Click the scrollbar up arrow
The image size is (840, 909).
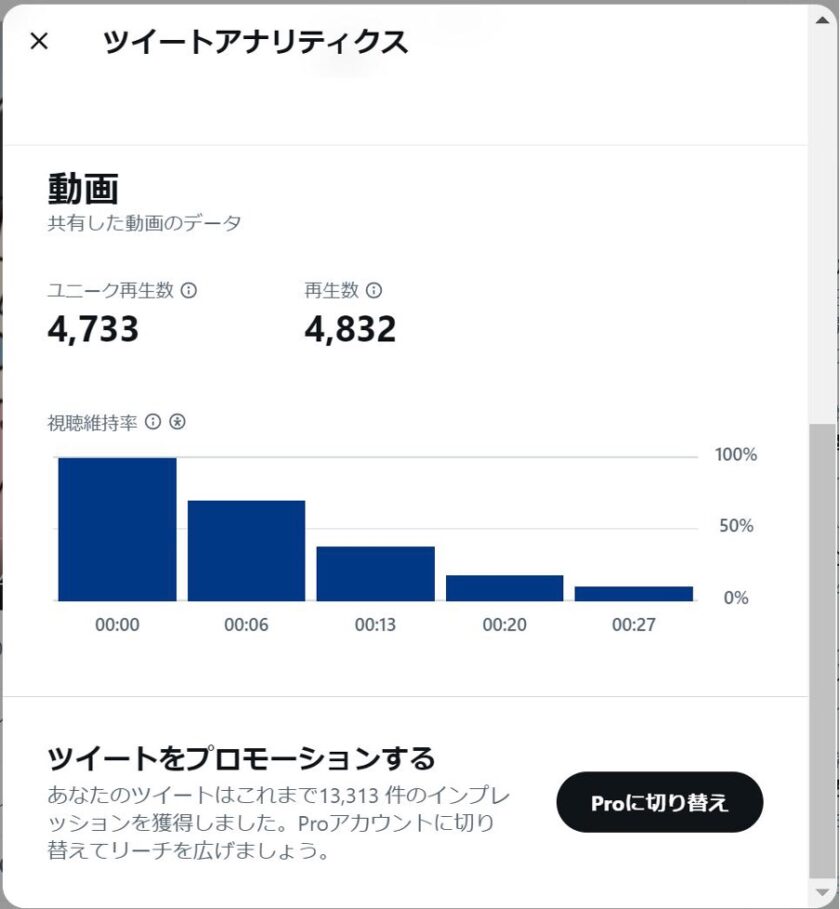click(823, 20)
